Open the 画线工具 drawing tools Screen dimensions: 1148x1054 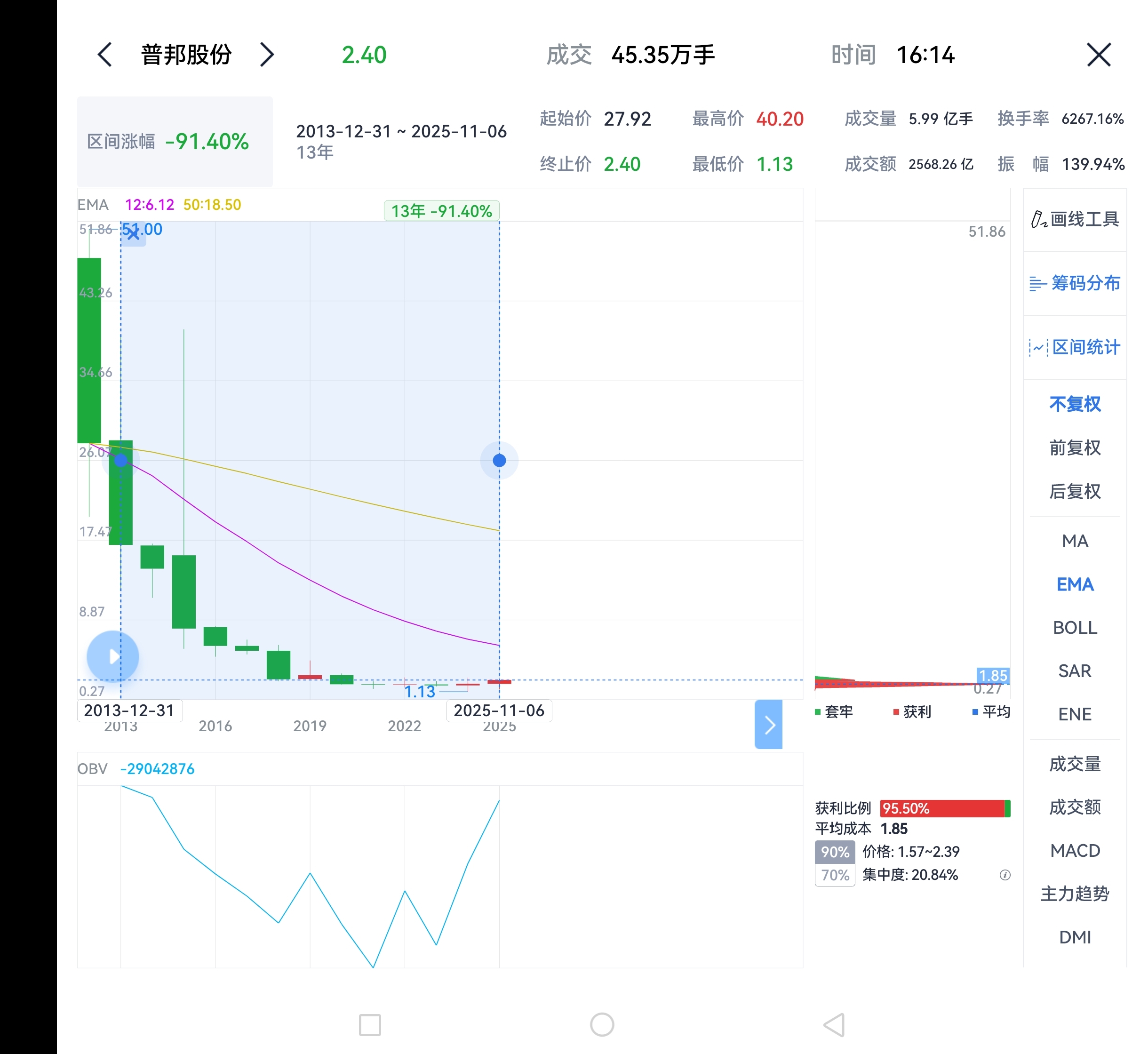(1075, 220)
